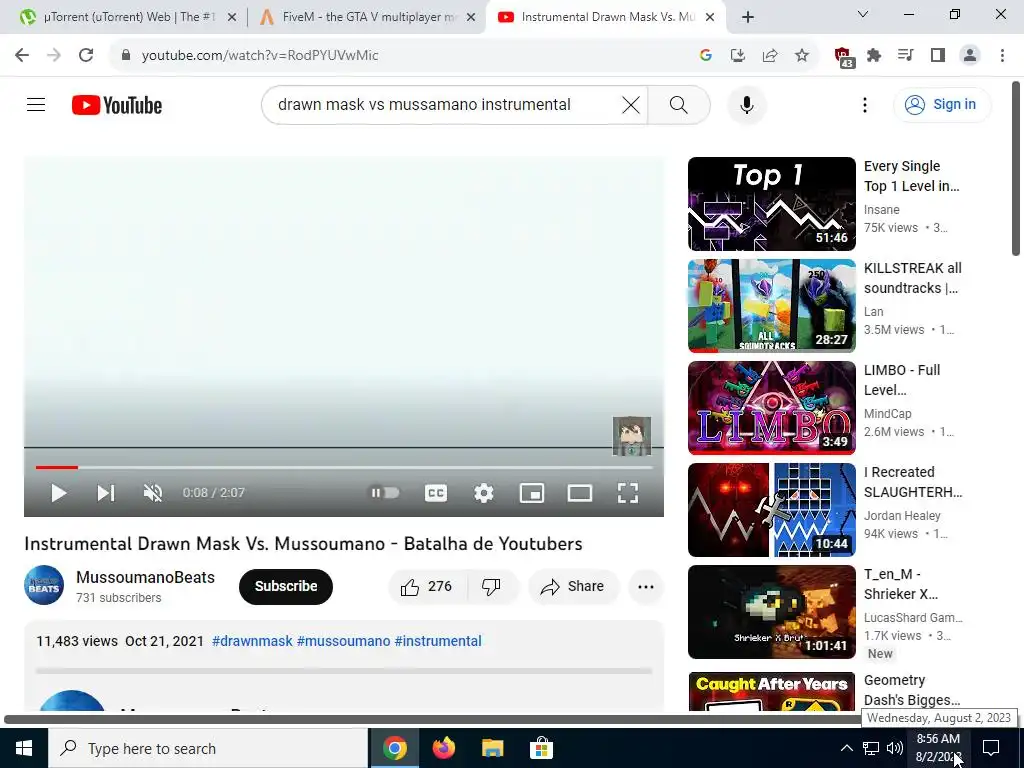Open LIMBO Full Level thumbnail
The width and height of the screenshot is (1024, 768).
771,408
